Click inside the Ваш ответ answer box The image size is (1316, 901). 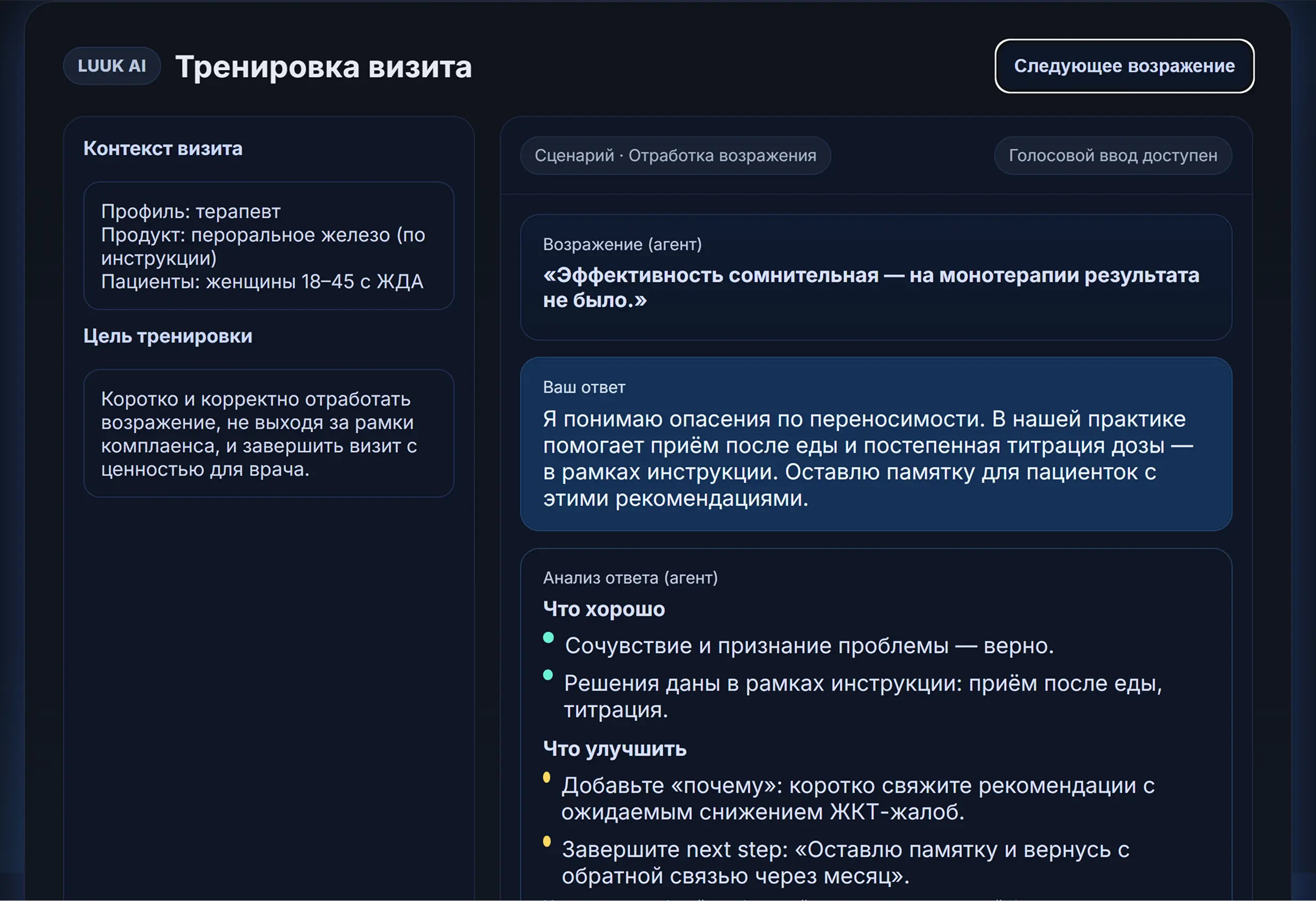(x=875, y=458)
